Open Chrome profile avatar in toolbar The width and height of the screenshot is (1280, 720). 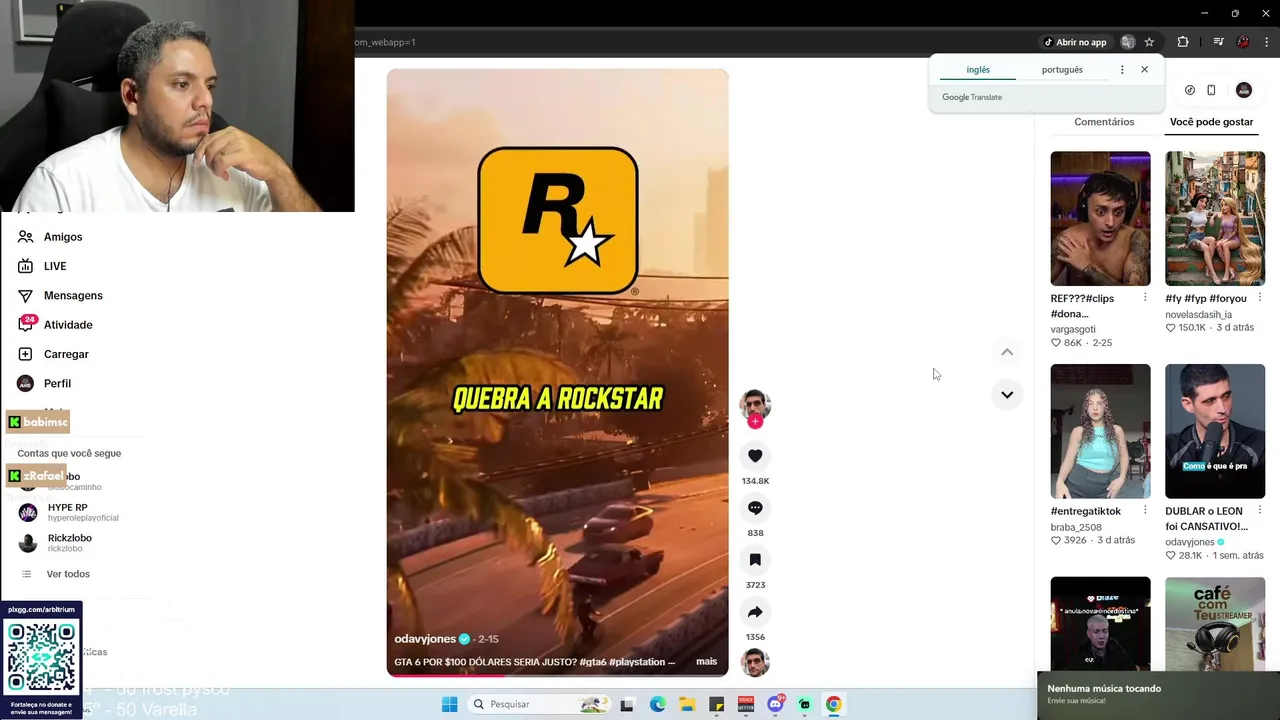[1243, 42]
